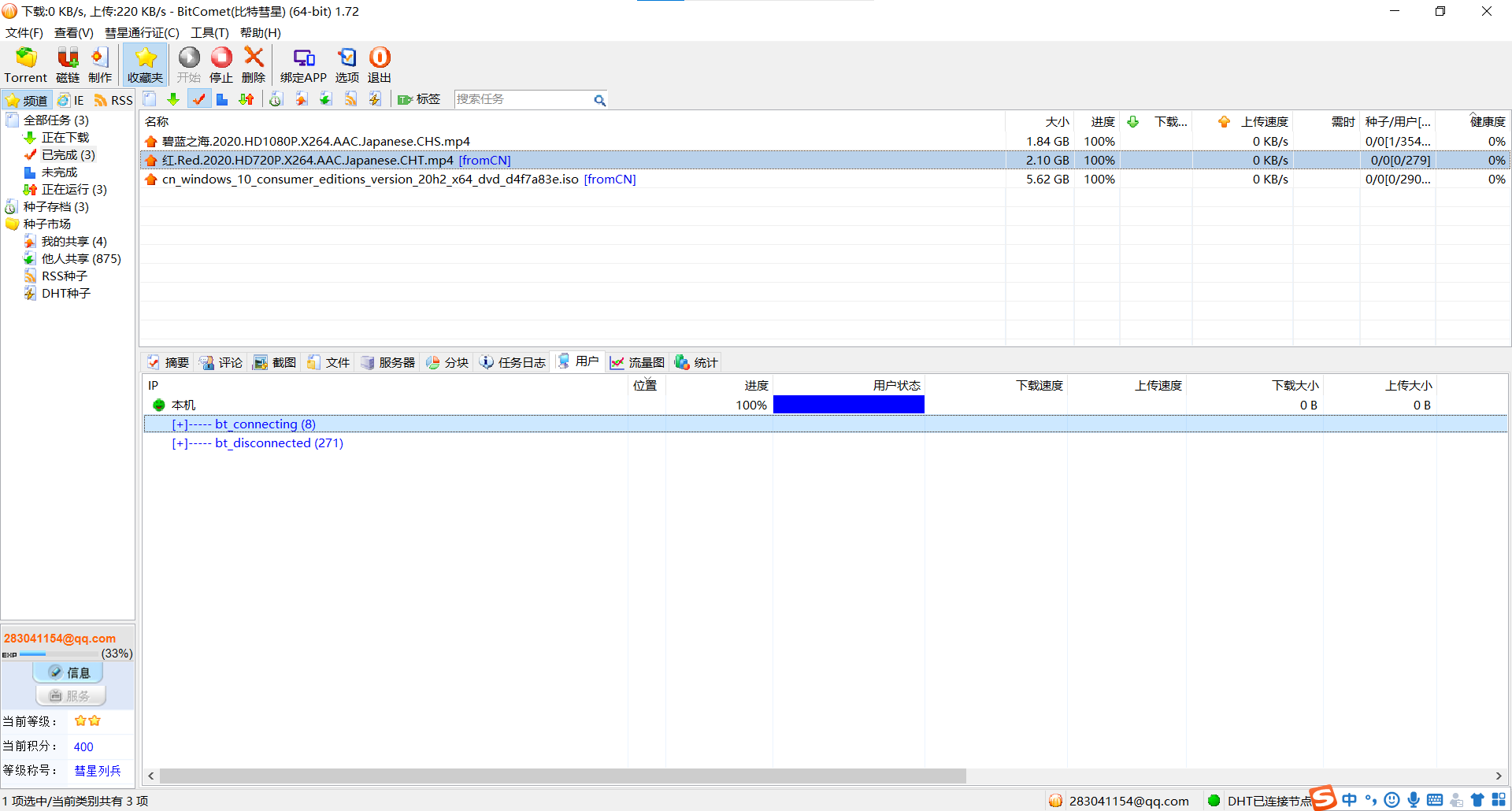Open the 文件(F) menu
1512x811 pixels.
[x=24, y=32]
